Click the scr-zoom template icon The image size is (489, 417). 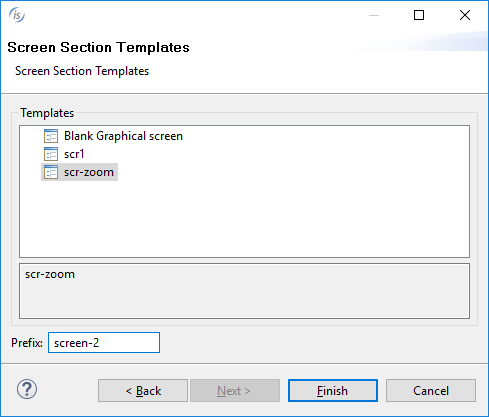pos(51,172)
